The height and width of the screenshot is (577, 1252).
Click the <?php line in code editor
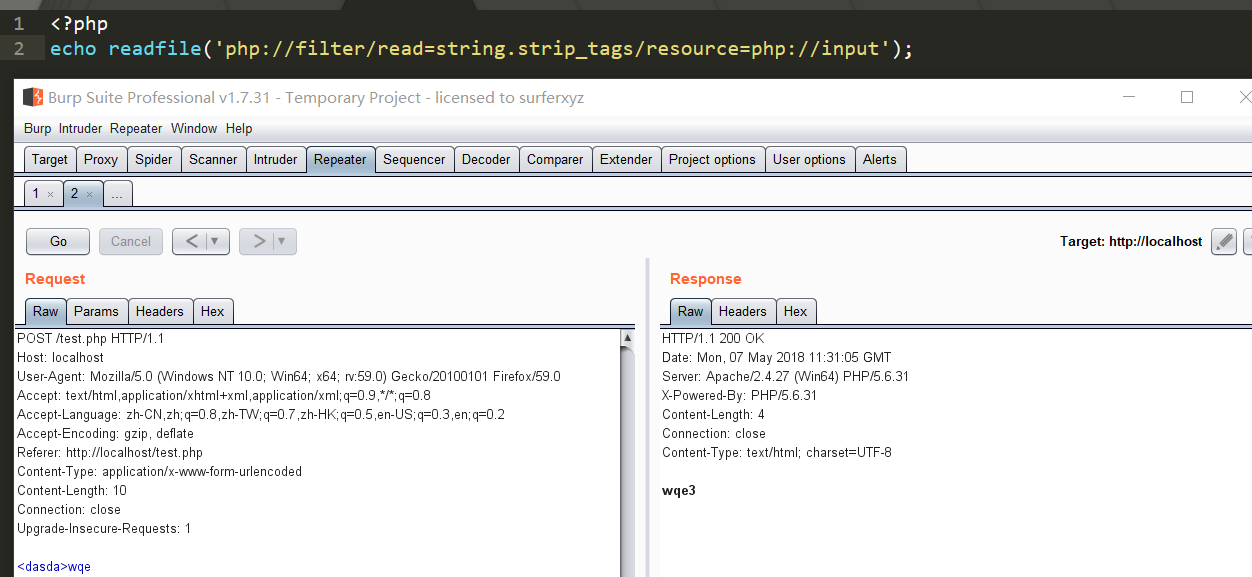(79, 23)
